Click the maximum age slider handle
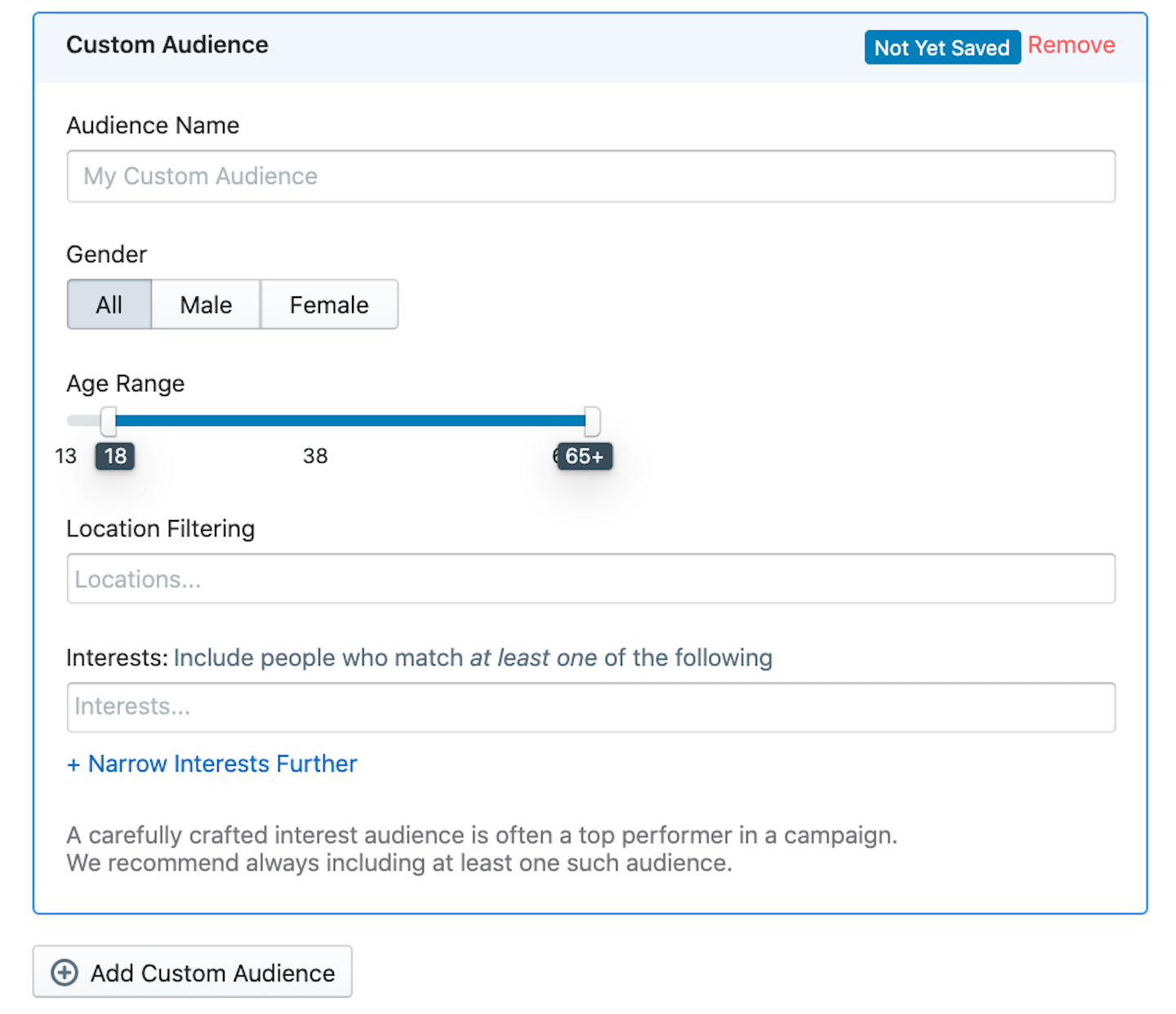The image size is (1176, 1014). click(x=592, y=421)
